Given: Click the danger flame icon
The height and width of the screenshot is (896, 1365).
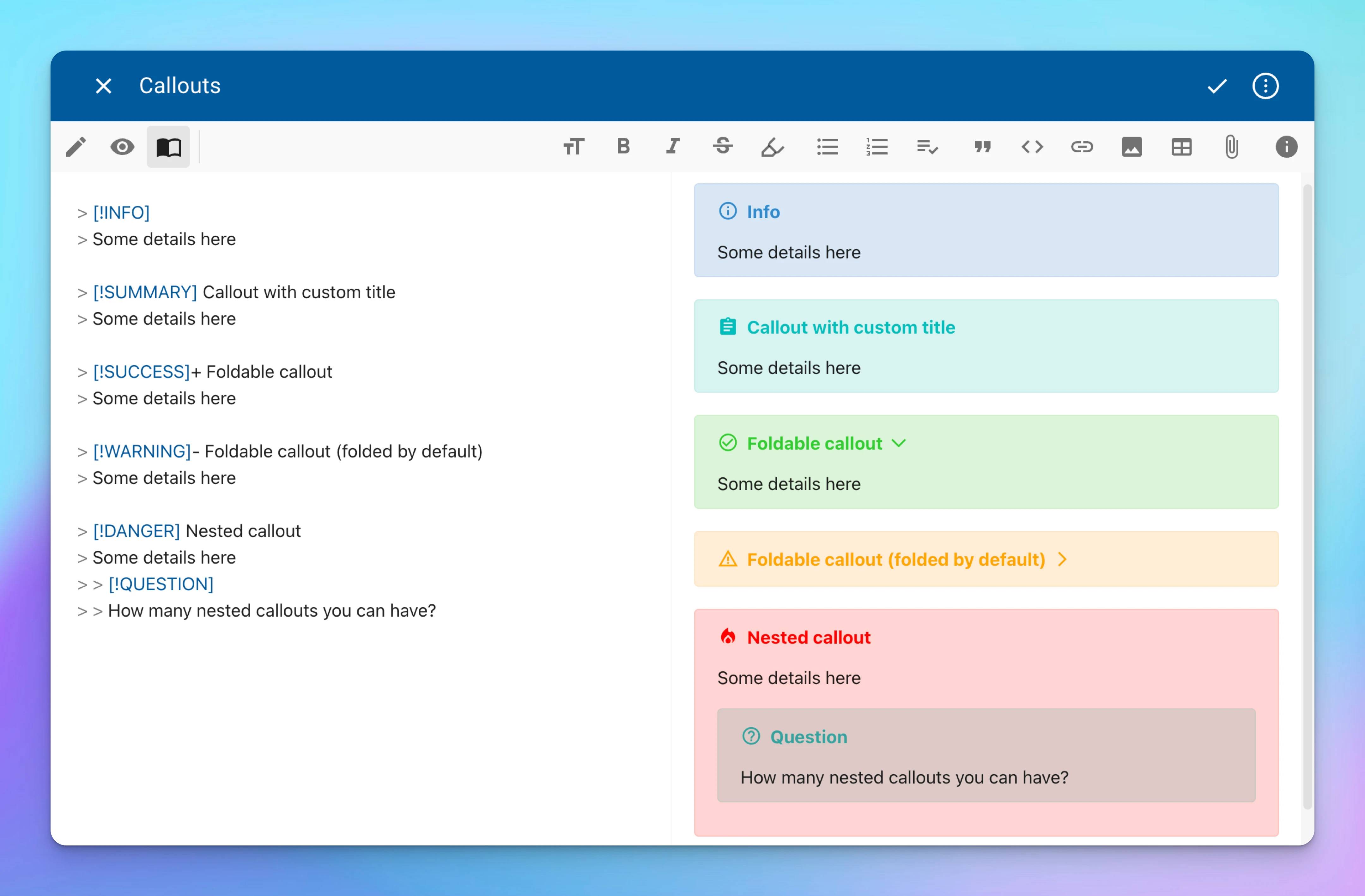Looking at the screenshot, I should 728,637.
